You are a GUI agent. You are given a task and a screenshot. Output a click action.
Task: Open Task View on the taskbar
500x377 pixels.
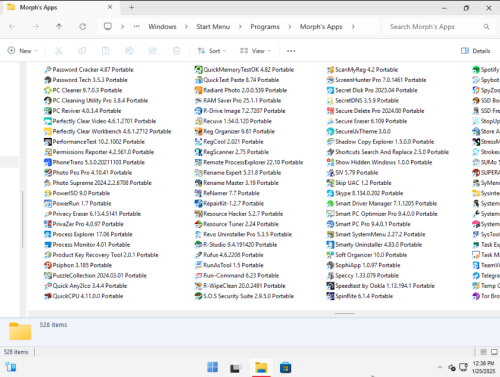(x=236, y=367)
